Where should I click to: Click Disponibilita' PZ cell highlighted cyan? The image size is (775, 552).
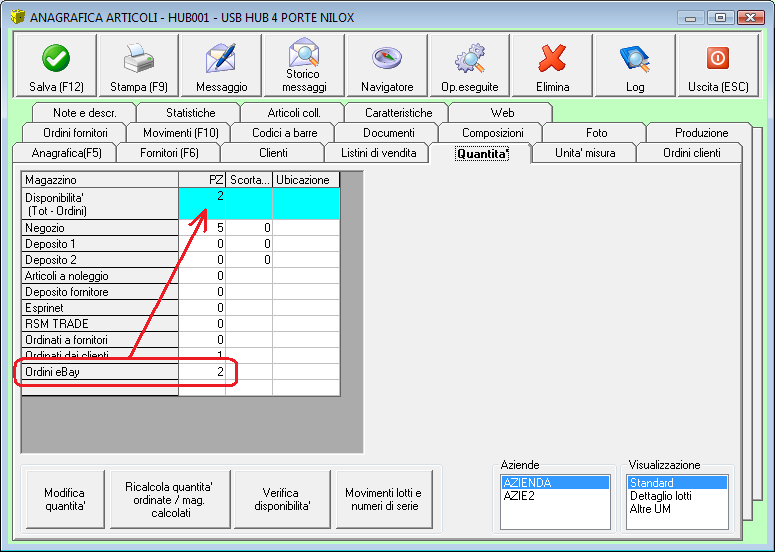pyautogui.click(x=202, y=204)
